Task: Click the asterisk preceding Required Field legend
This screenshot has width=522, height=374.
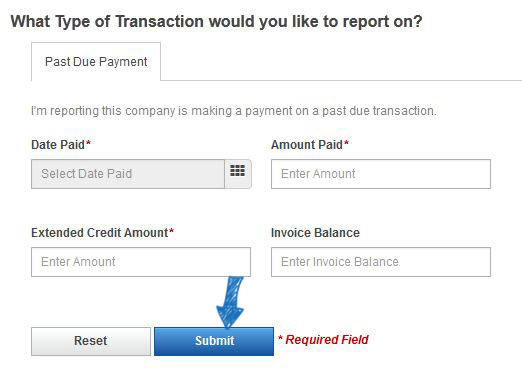Action: [x=281, y=338]
